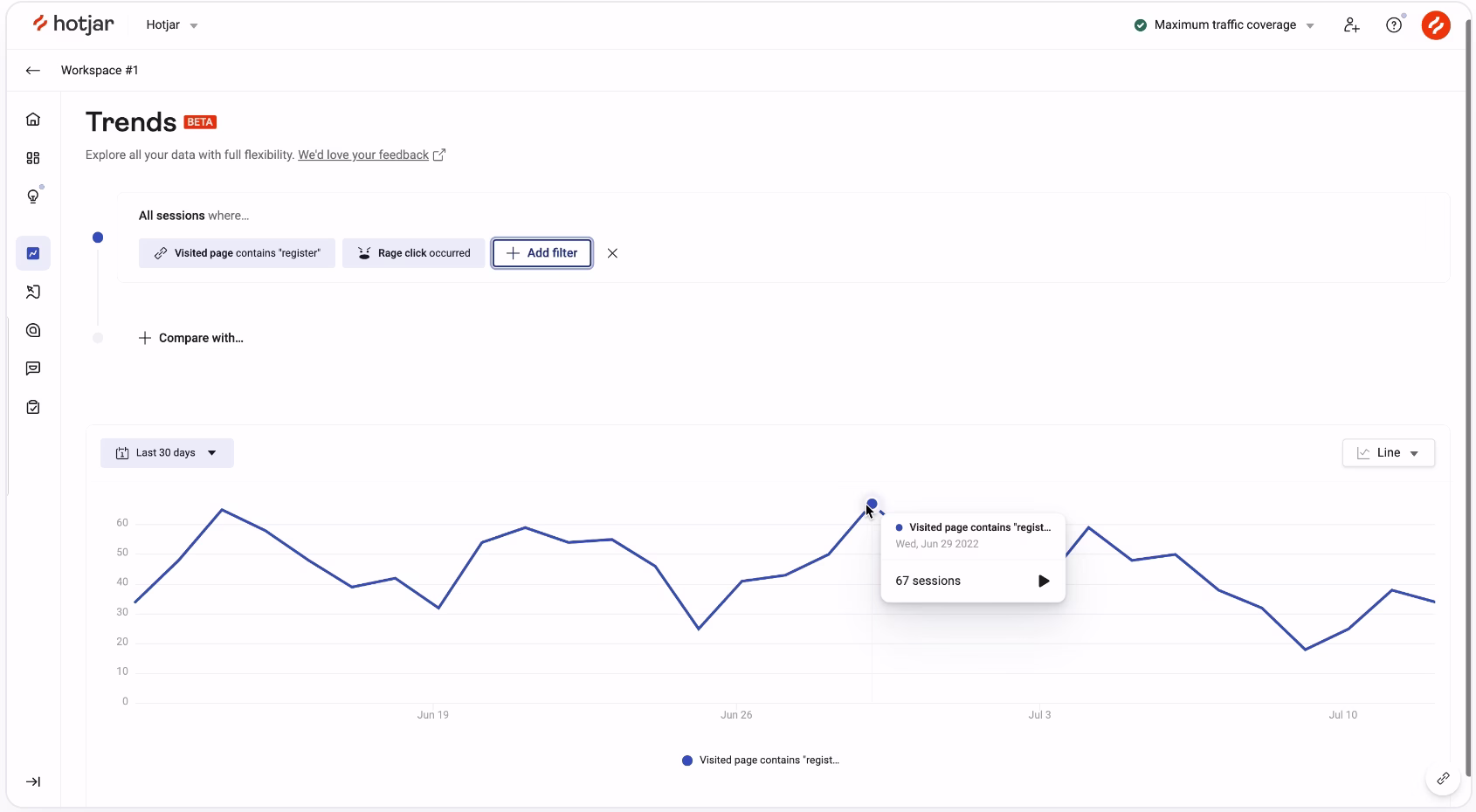Open Dashboards grid icon in sidebar
The width and height of the screenshot is (1476, 812).
coord(33,158)
